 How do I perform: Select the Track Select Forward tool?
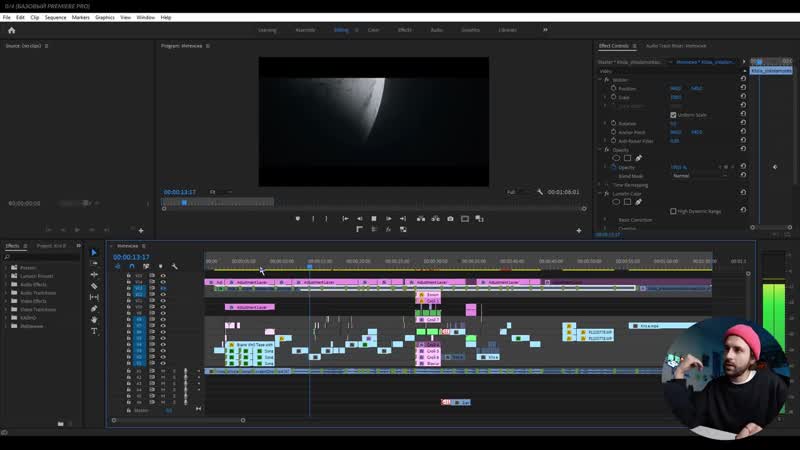point(94,263)
